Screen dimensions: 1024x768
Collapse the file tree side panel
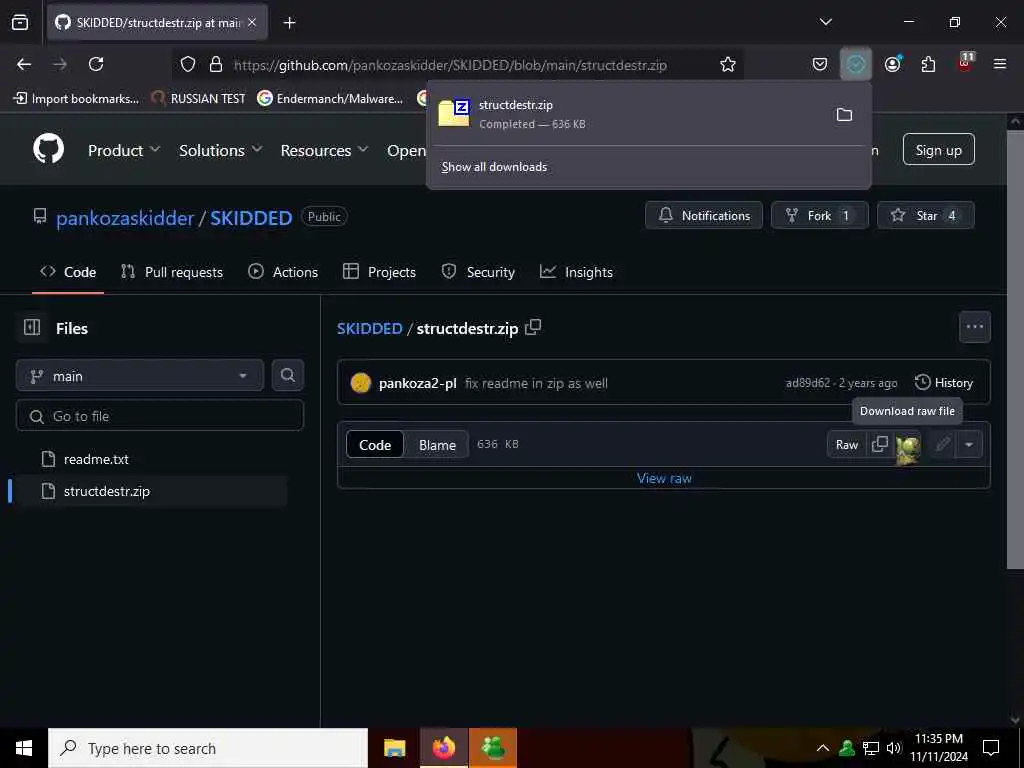click(x=32, y=328)
